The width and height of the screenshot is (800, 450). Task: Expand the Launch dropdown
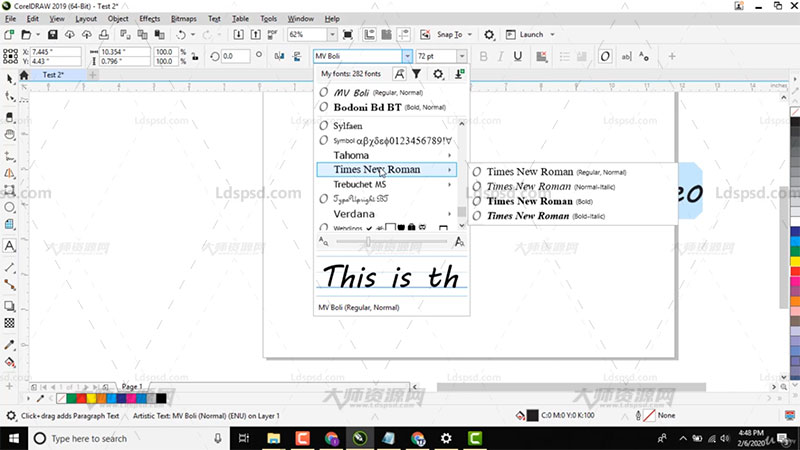pyautogui.click(x=552, y=35)
